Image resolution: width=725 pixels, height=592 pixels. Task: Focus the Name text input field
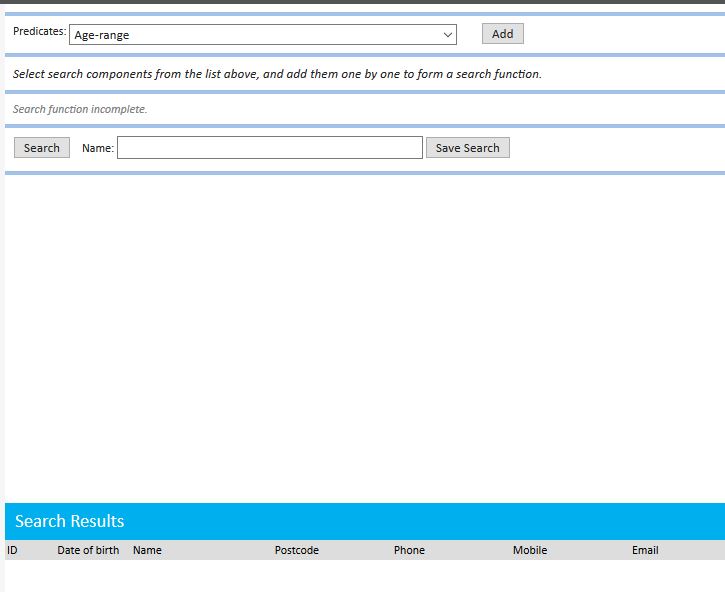(269, 148)
